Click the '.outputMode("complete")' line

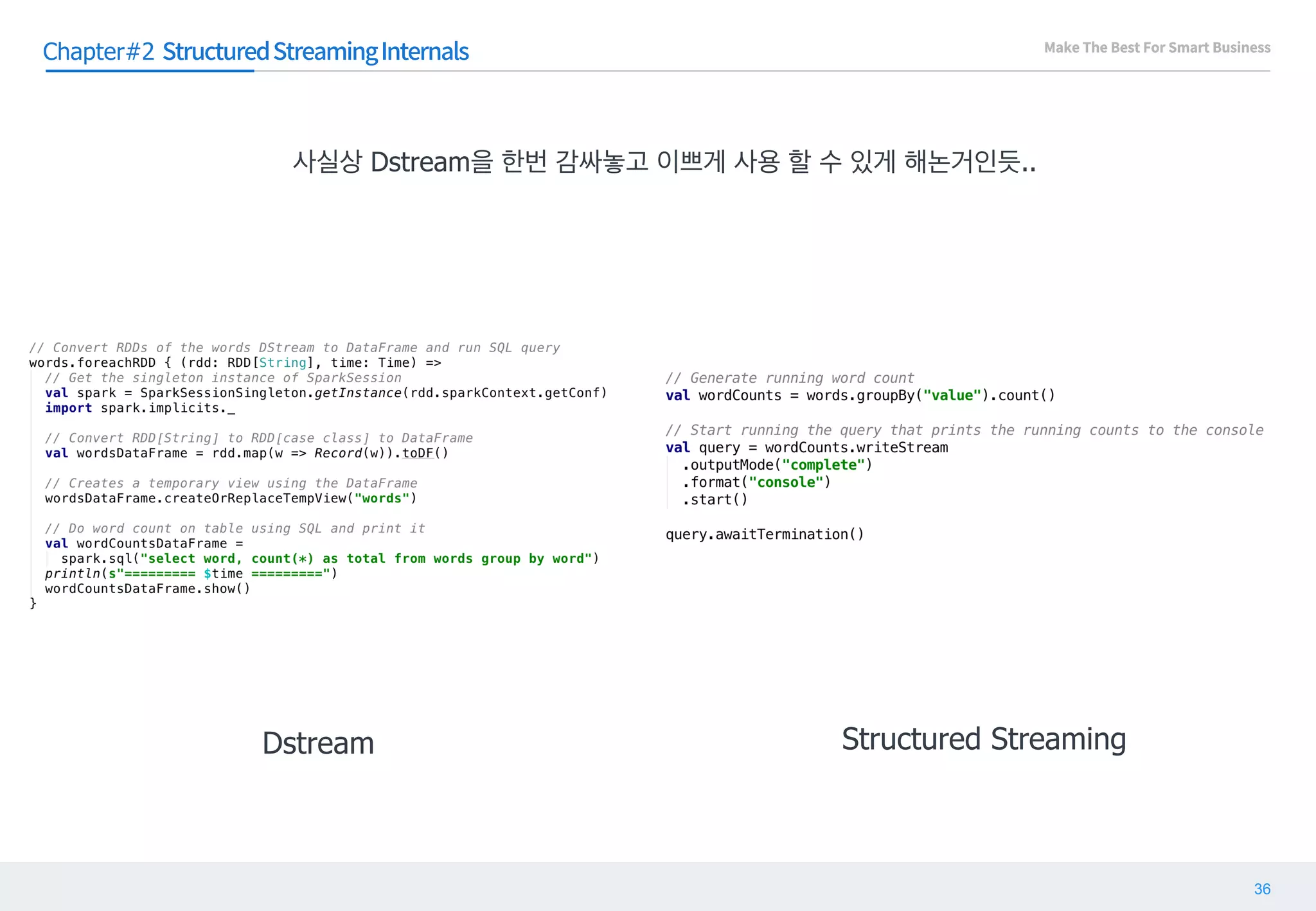(x=778, y=464)
